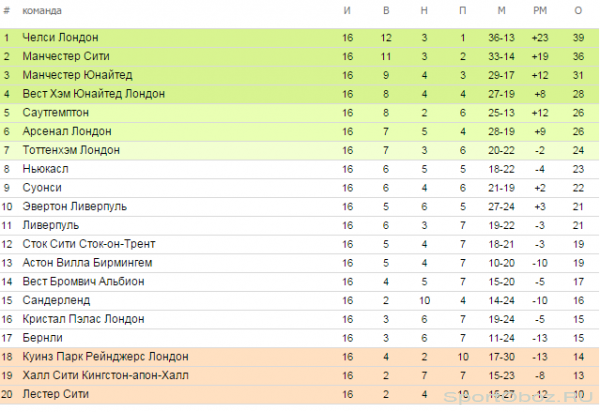Open Астон Вилла Бирмингем team row
600x412 pixels.
coord(87,262)
